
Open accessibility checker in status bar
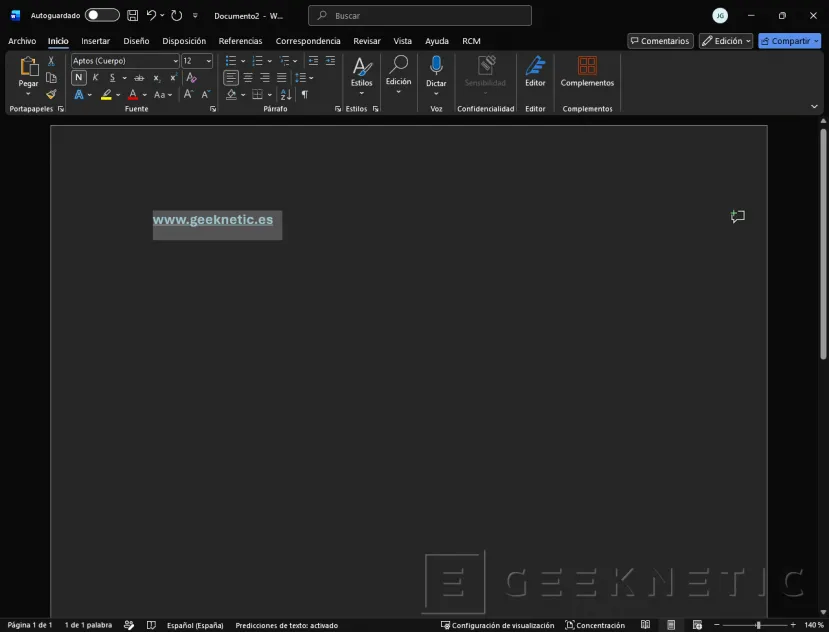pyautogui.click(x=128, y=625)
